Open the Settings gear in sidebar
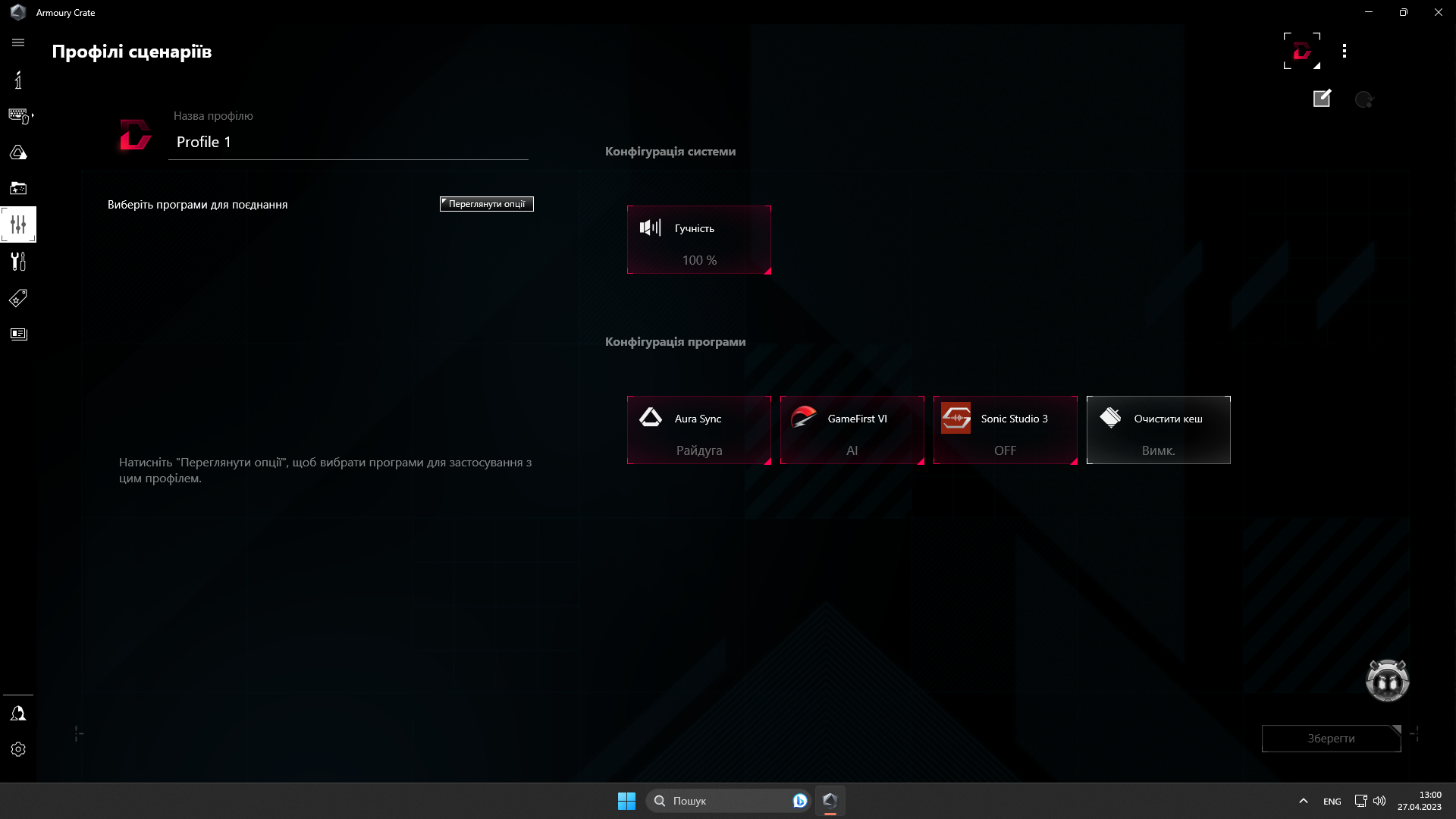 click(18, 749)
